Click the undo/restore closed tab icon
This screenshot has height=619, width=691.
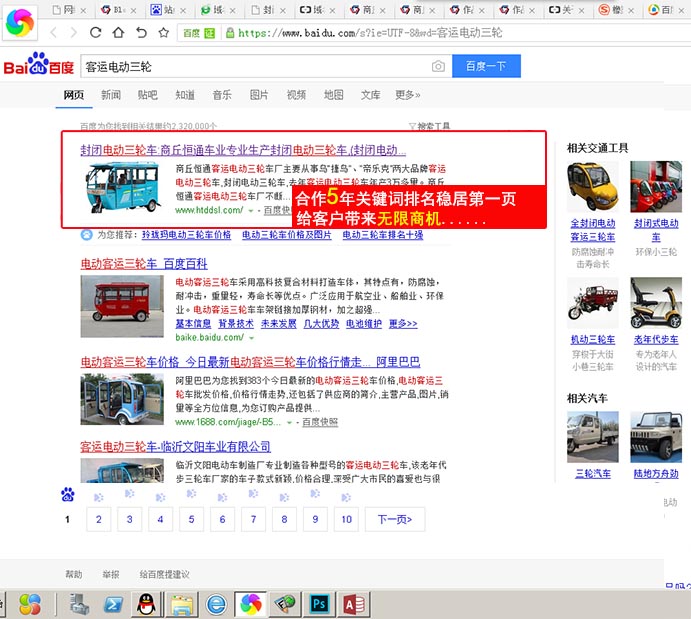141,32
